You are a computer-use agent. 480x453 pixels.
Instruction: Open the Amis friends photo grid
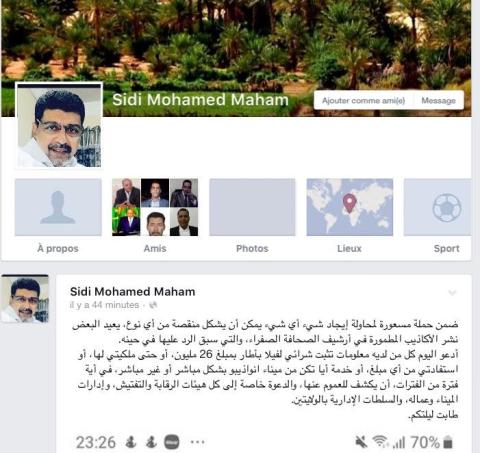tap(155, 207)
